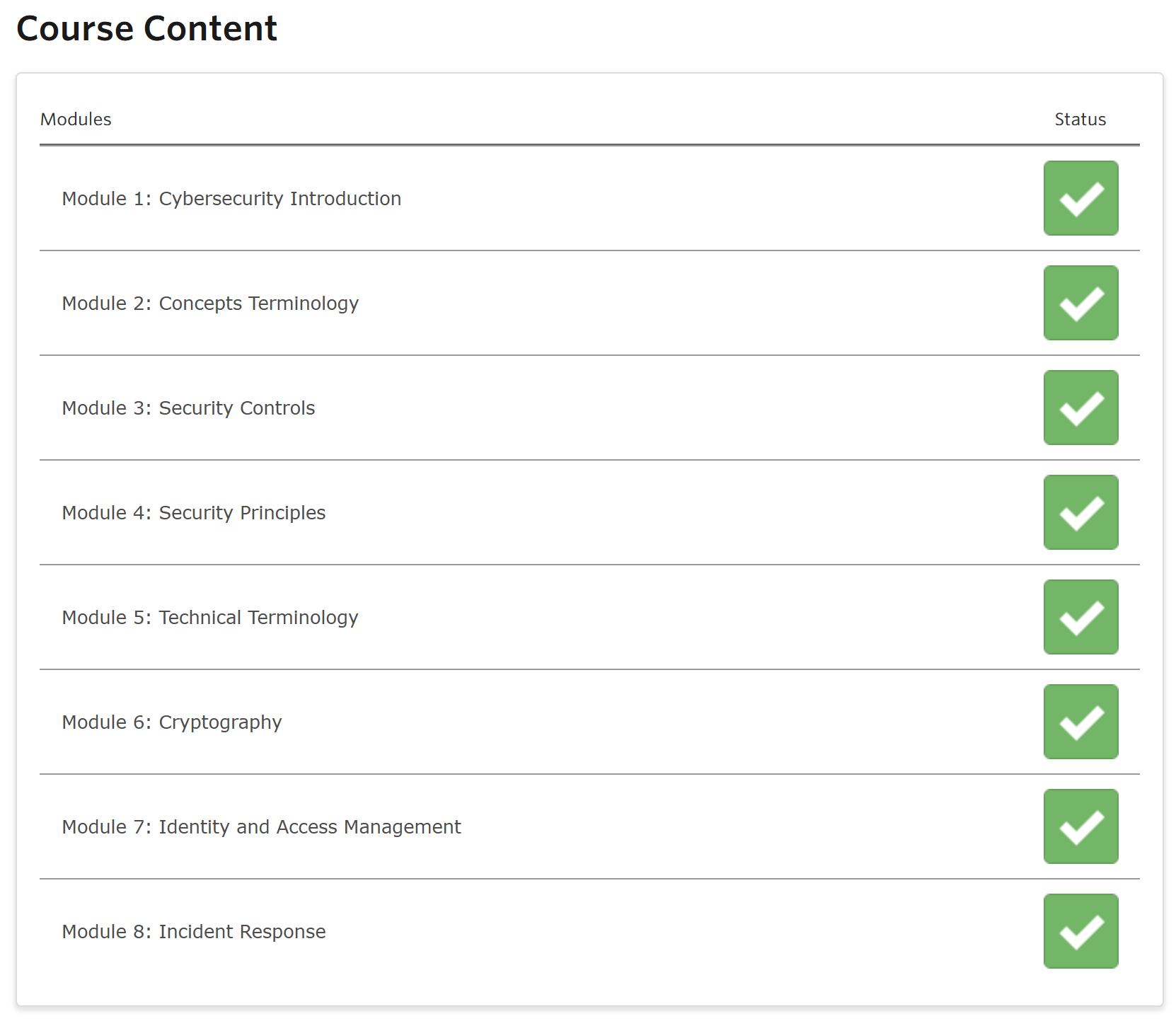Click the dark divider line under the table headers
The image size is (1176, 1021).
(x=589, y=145)
